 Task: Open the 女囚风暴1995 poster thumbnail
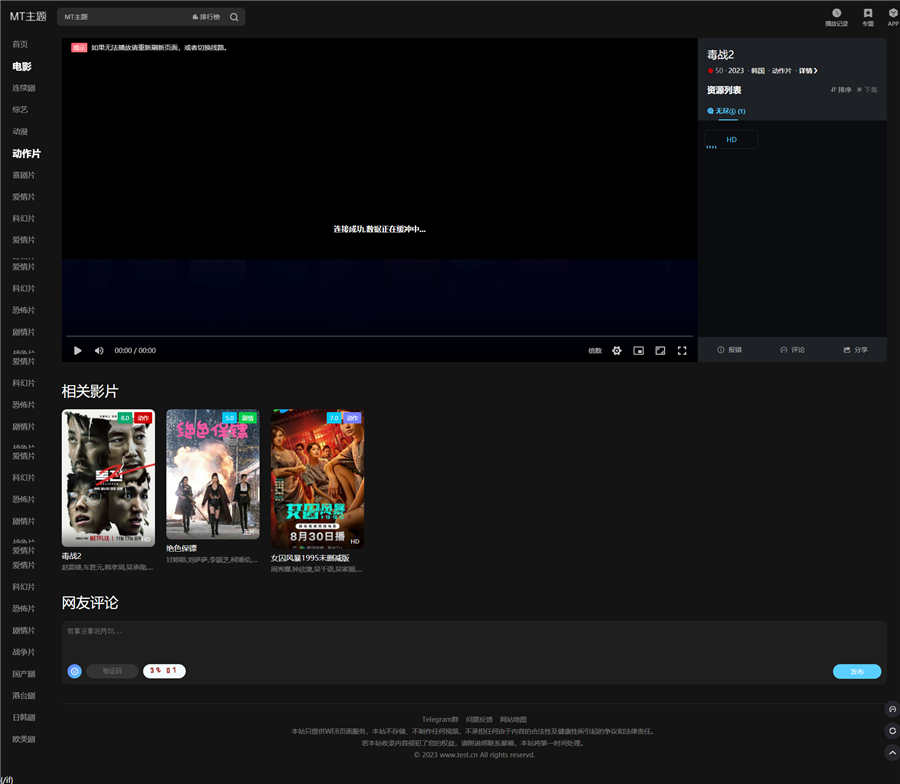[317, 479]
